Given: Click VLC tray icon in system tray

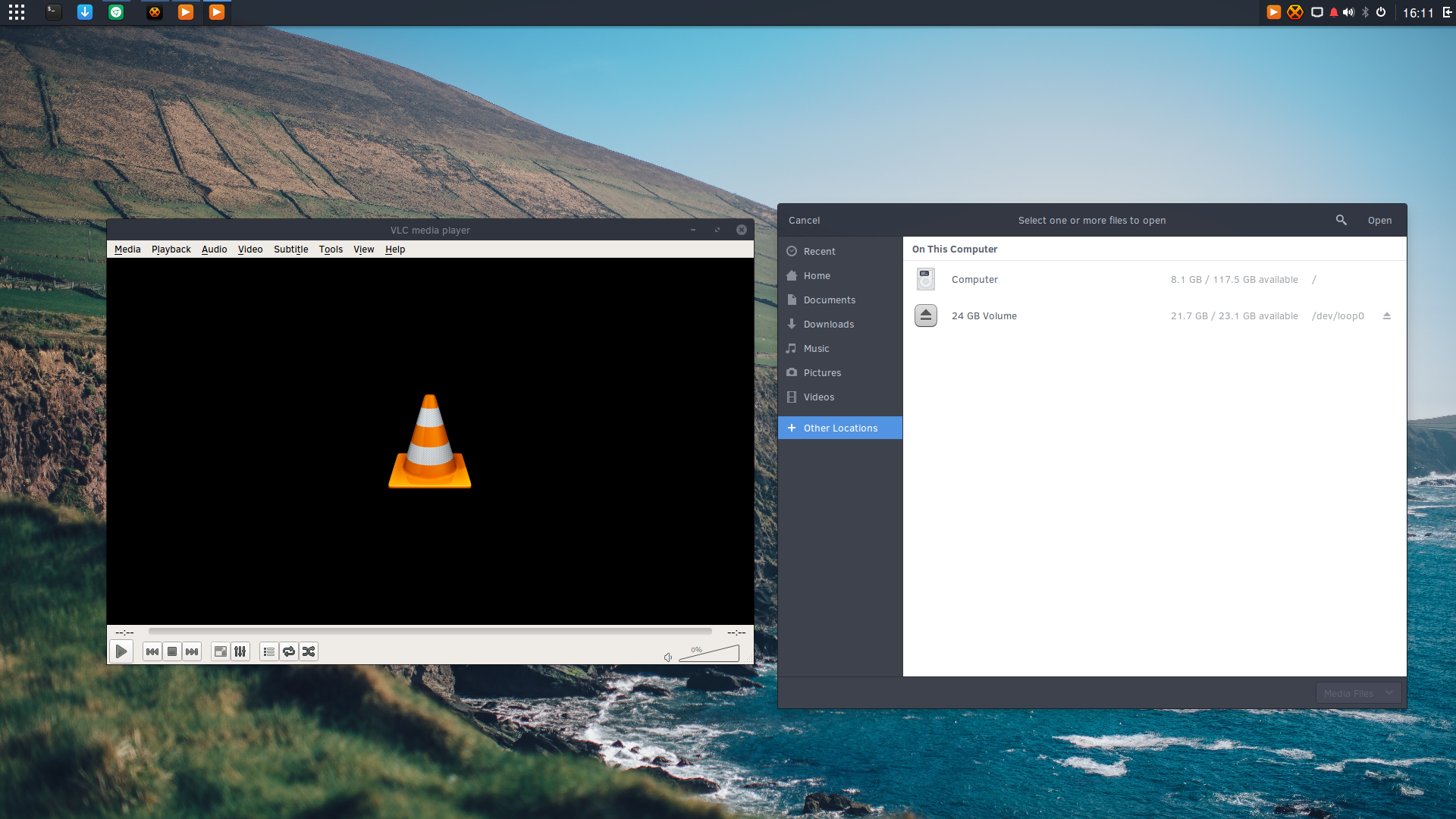Looking at the screenshot, I should 1274,12.
